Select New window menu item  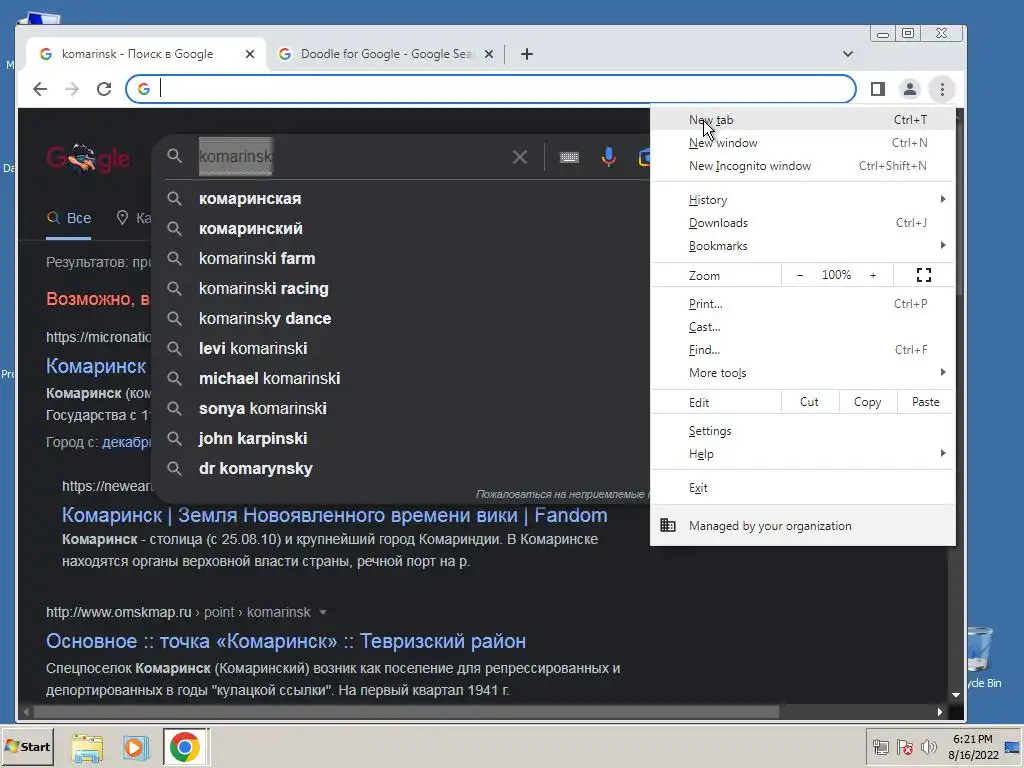(x=803, y=143)
